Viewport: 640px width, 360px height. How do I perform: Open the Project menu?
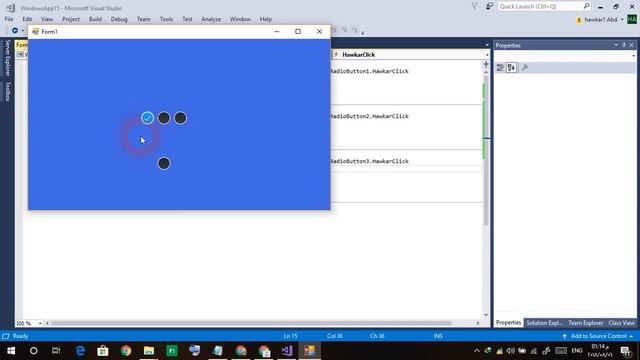pos(71,19)
